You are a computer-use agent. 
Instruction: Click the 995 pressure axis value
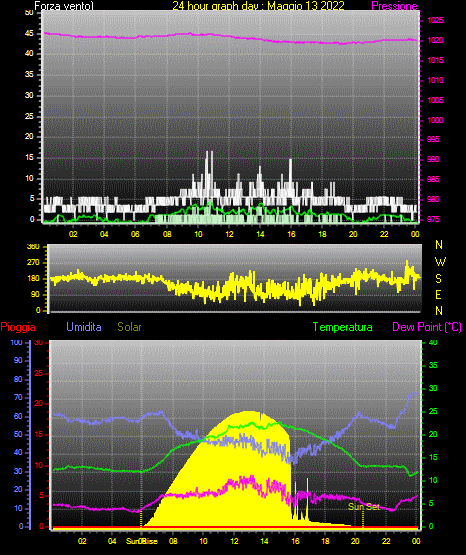[x=433, y=139]
